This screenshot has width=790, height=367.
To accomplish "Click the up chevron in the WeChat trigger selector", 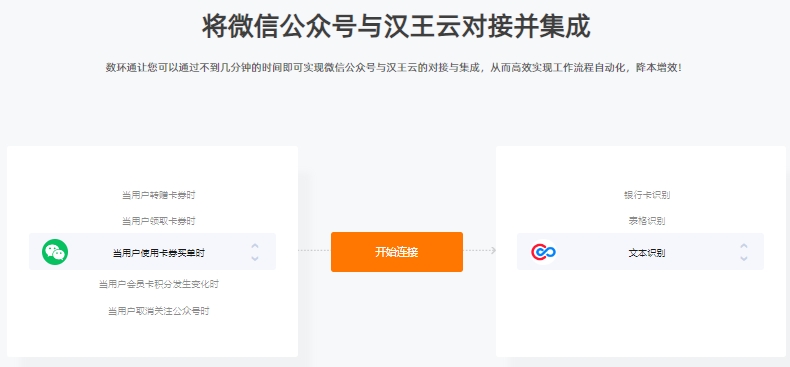I will point(255,246).
